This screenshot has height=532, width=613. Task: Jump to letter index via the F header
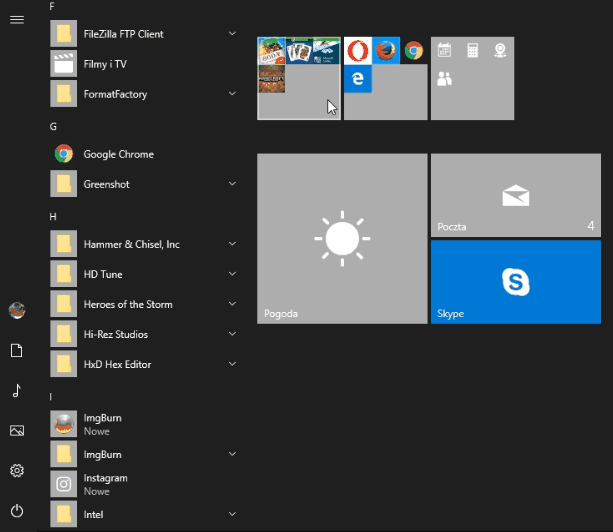click(x=52, y=7)
